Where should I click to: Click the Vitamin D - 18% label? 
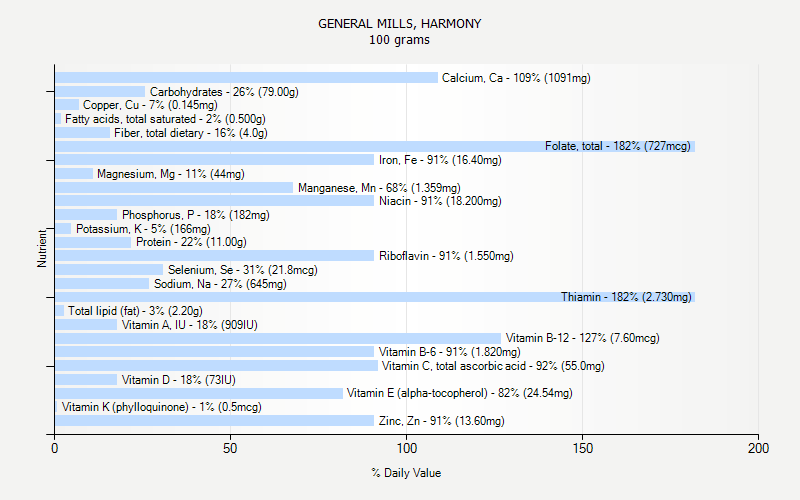tap(179, 380)
